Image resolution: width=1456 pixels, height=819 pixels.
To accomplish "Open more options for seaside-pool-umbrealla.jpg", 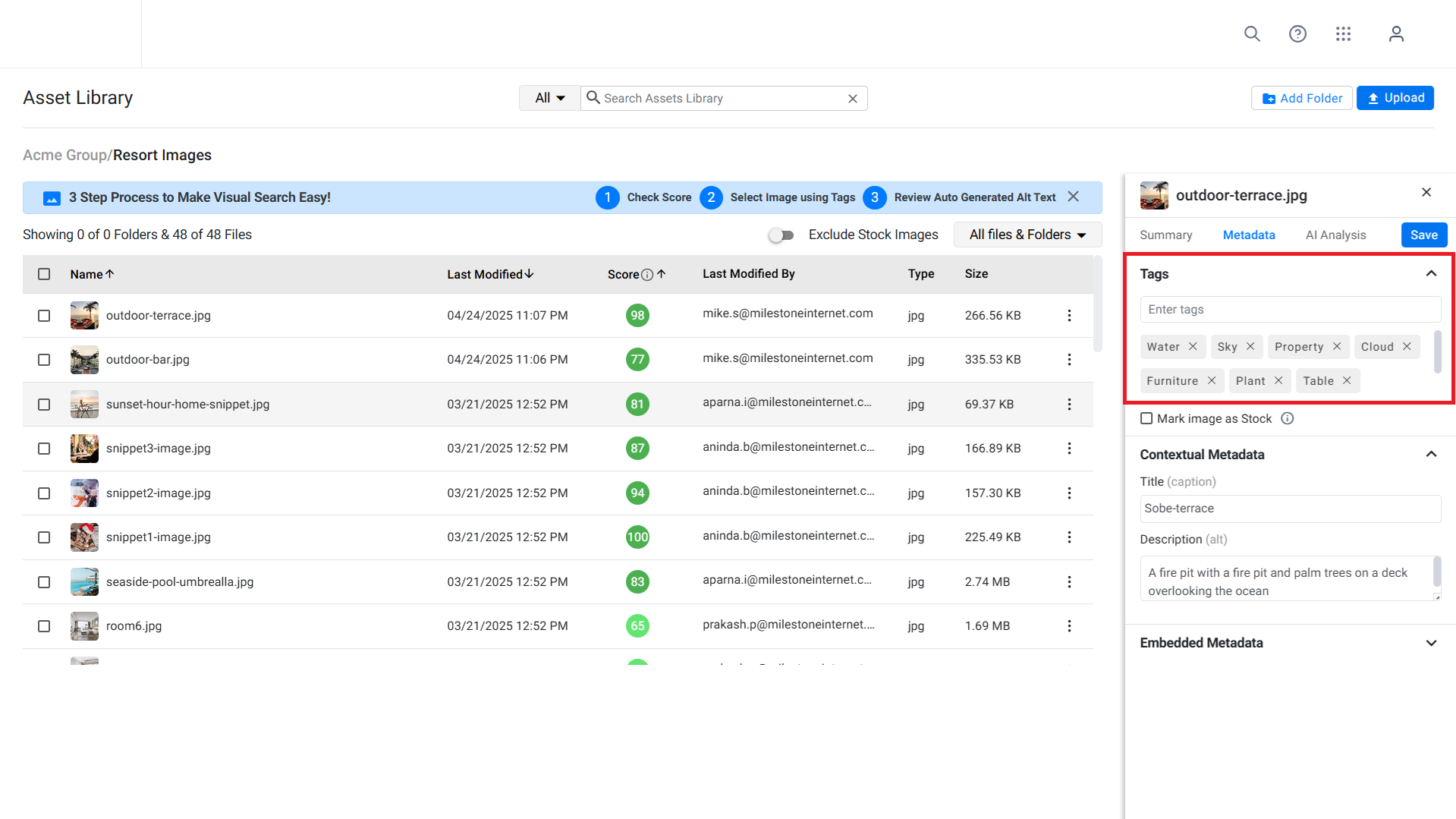I will click(1069, 582).
